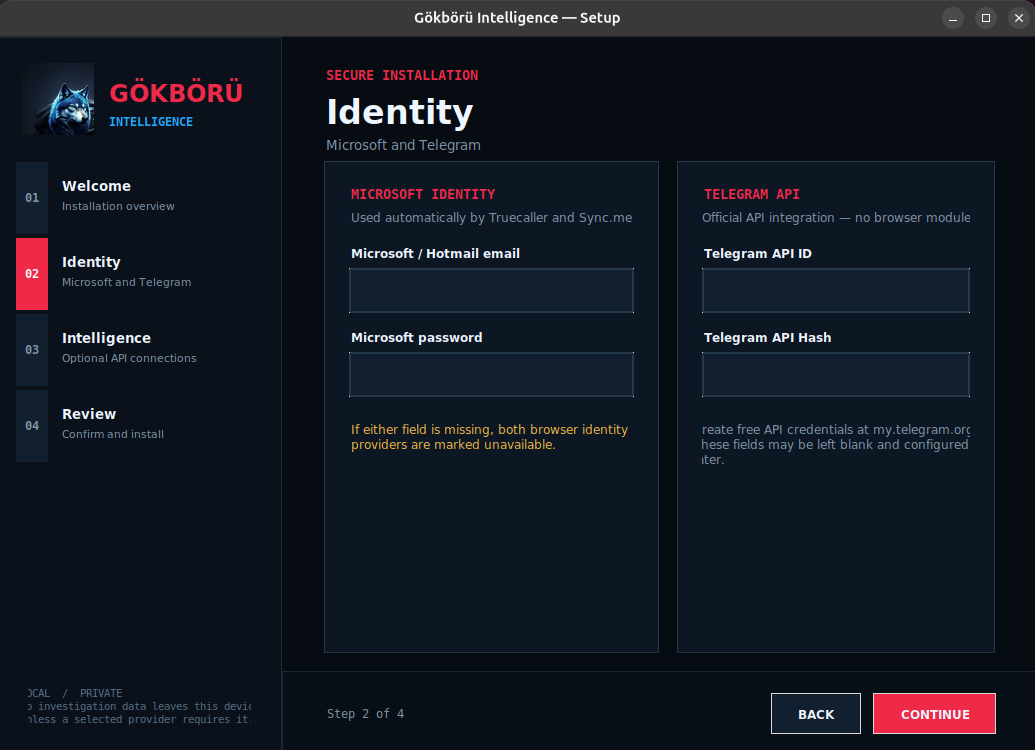Focus the Microsoft password field
Image resolution: width=1035 pixels, height=750 pixels.
491,374
